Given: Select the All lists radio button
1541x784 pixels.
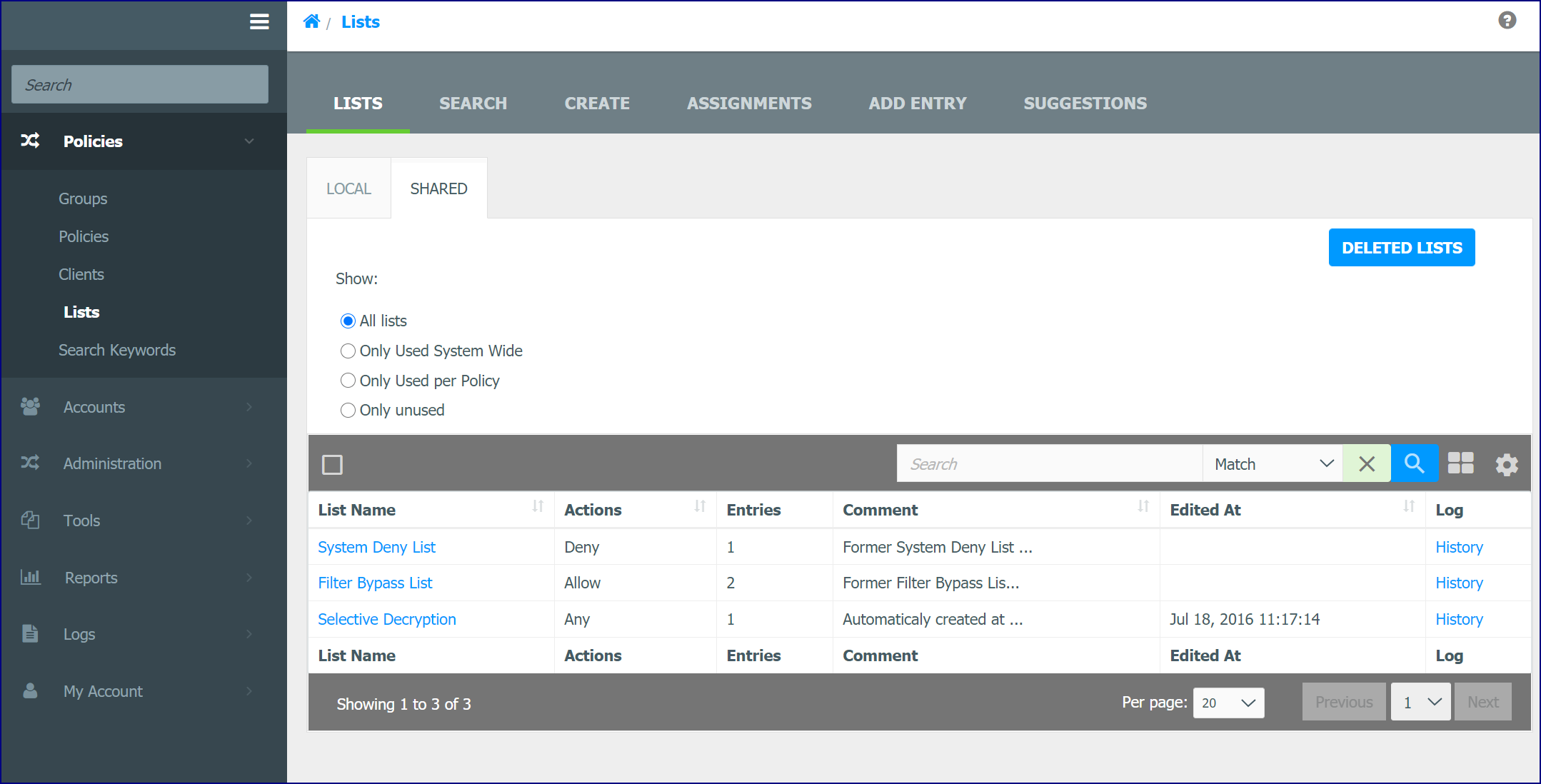Looking at the screenshot, I should [348, 321].
